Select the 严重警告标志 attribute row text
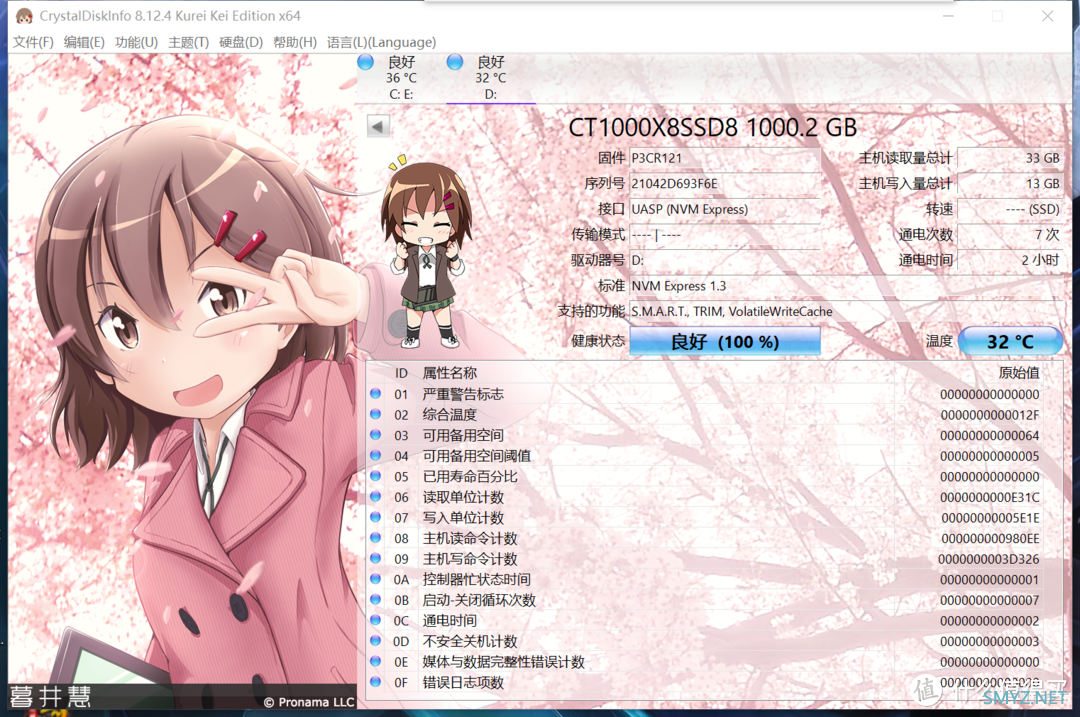The height and width of the screenshot is (717, 1080). 463,394
